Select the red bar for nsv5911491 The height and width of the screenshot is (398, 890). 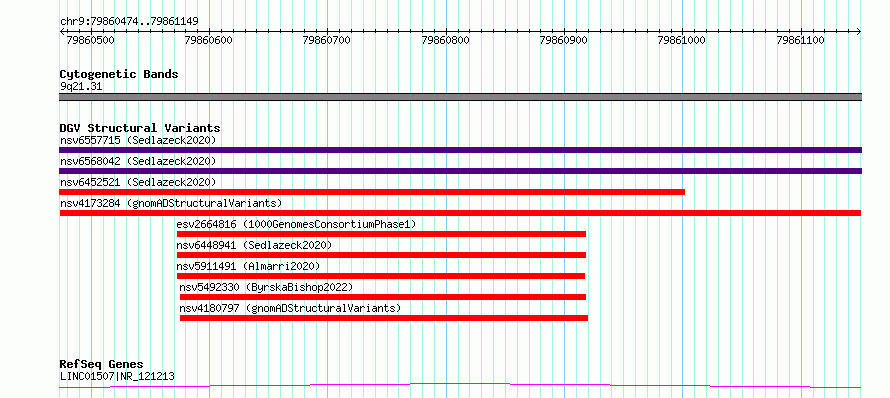380,276
